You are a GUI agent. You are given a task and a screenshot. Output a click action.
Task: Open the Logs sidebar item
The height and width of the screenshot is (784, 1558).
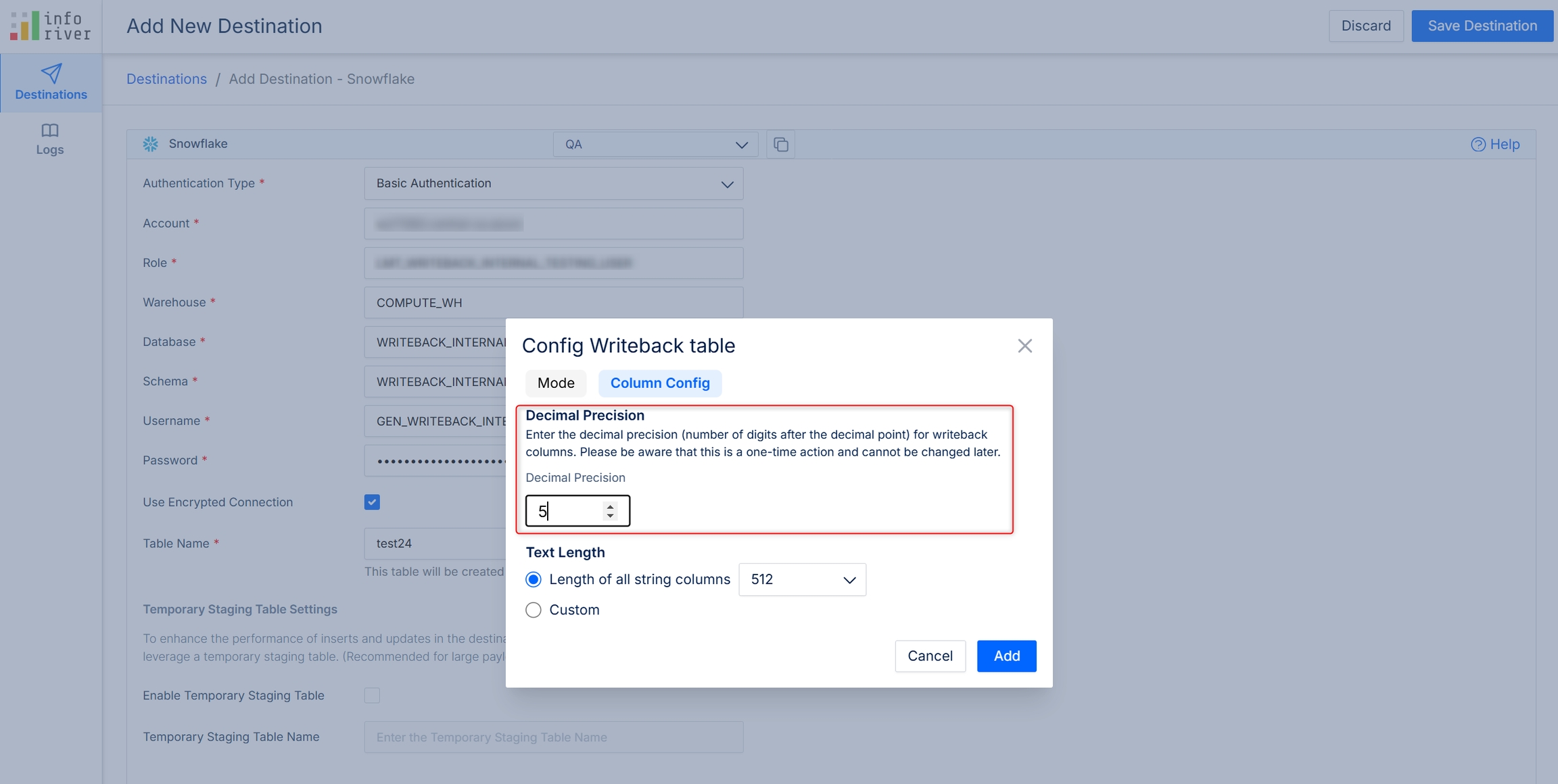pyautogui.click(x=50, y=139)
